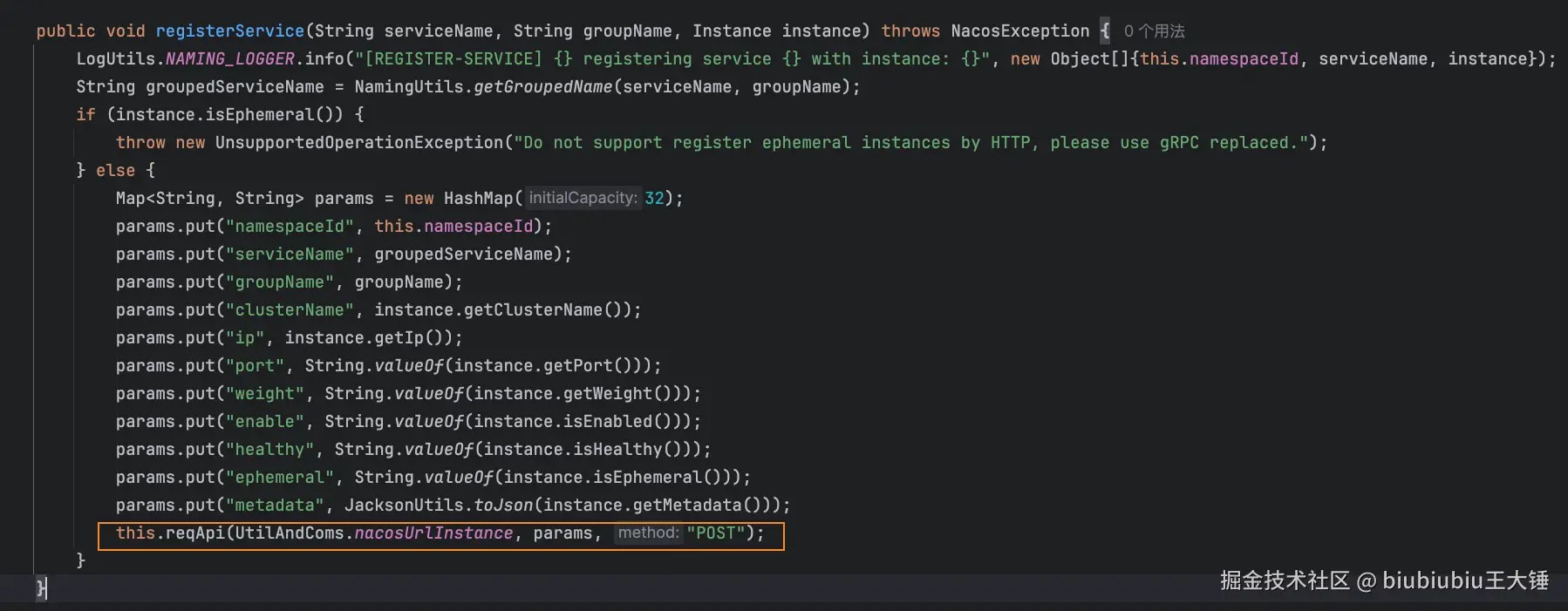Click the "ephemeral" string literal
1568x611 pixels.
click(280, 478)
